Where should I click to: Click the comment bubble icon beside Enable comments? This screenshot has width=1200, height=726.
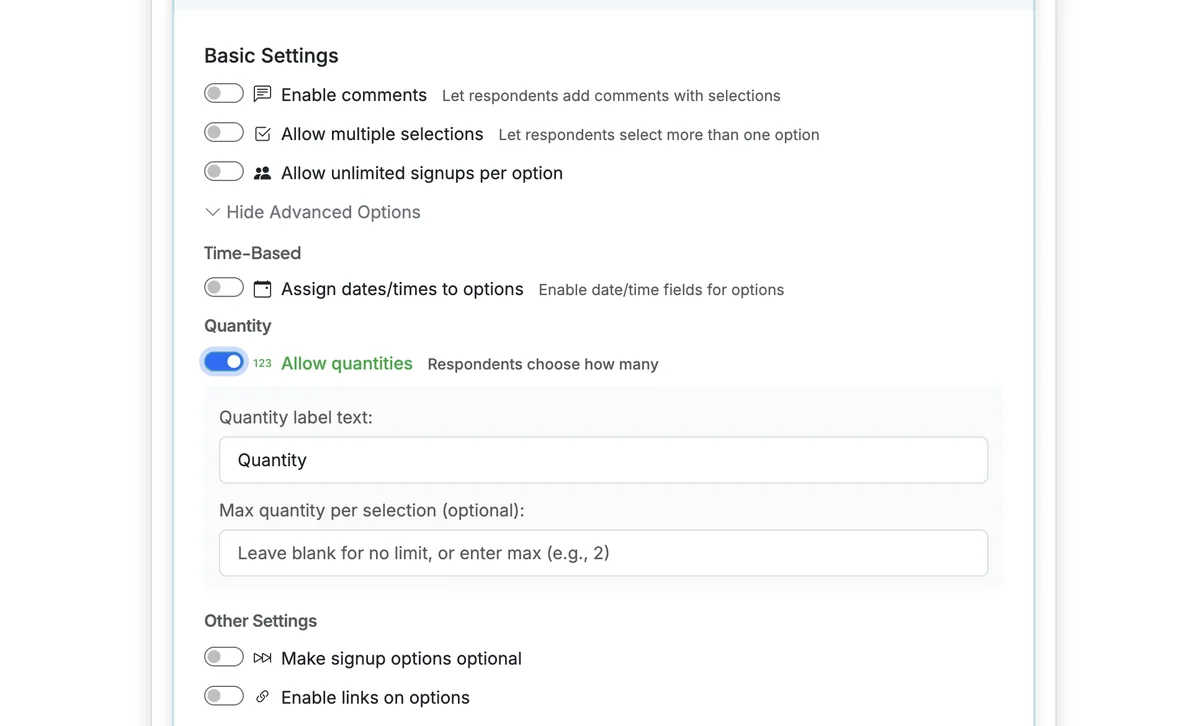261,93
